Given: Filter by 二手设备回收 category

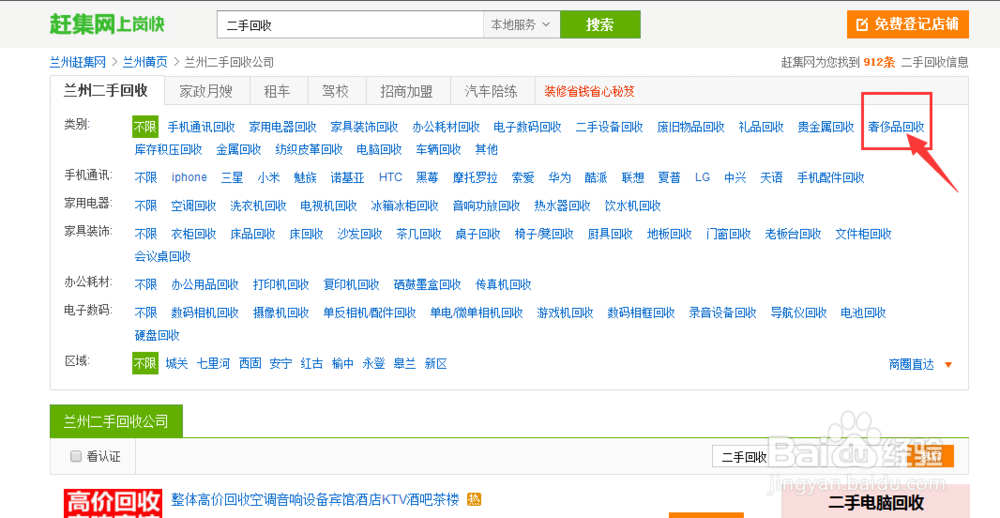Looking at the screenshot, I should 609,126.
